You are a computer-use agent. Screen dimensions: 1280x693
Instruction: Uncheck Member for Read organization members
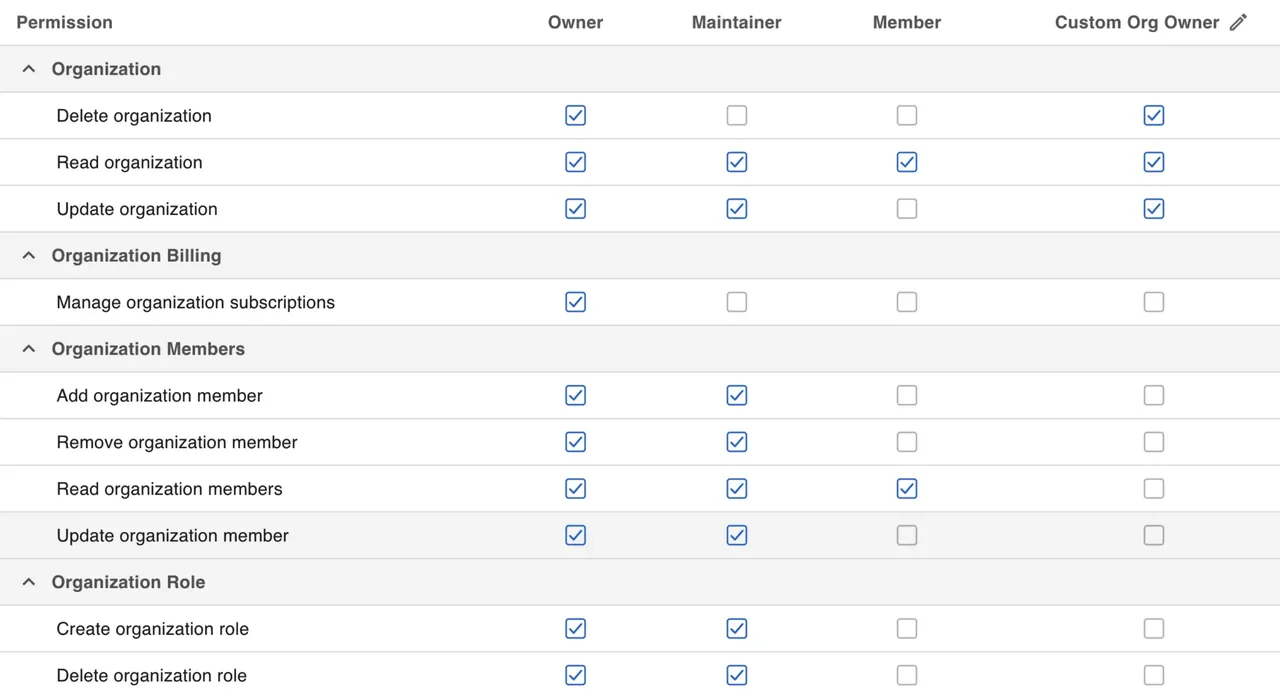point(907,489)
